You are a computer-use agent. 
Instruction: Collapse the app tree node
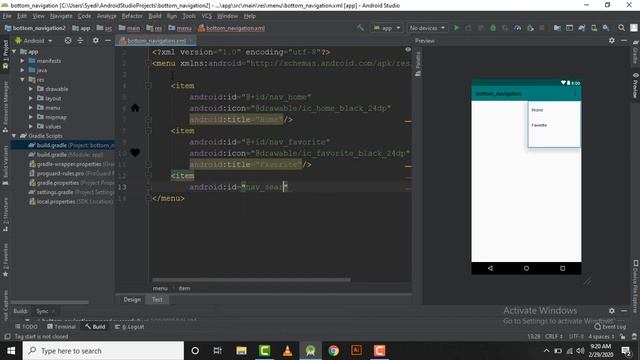[x=15, y=52]
